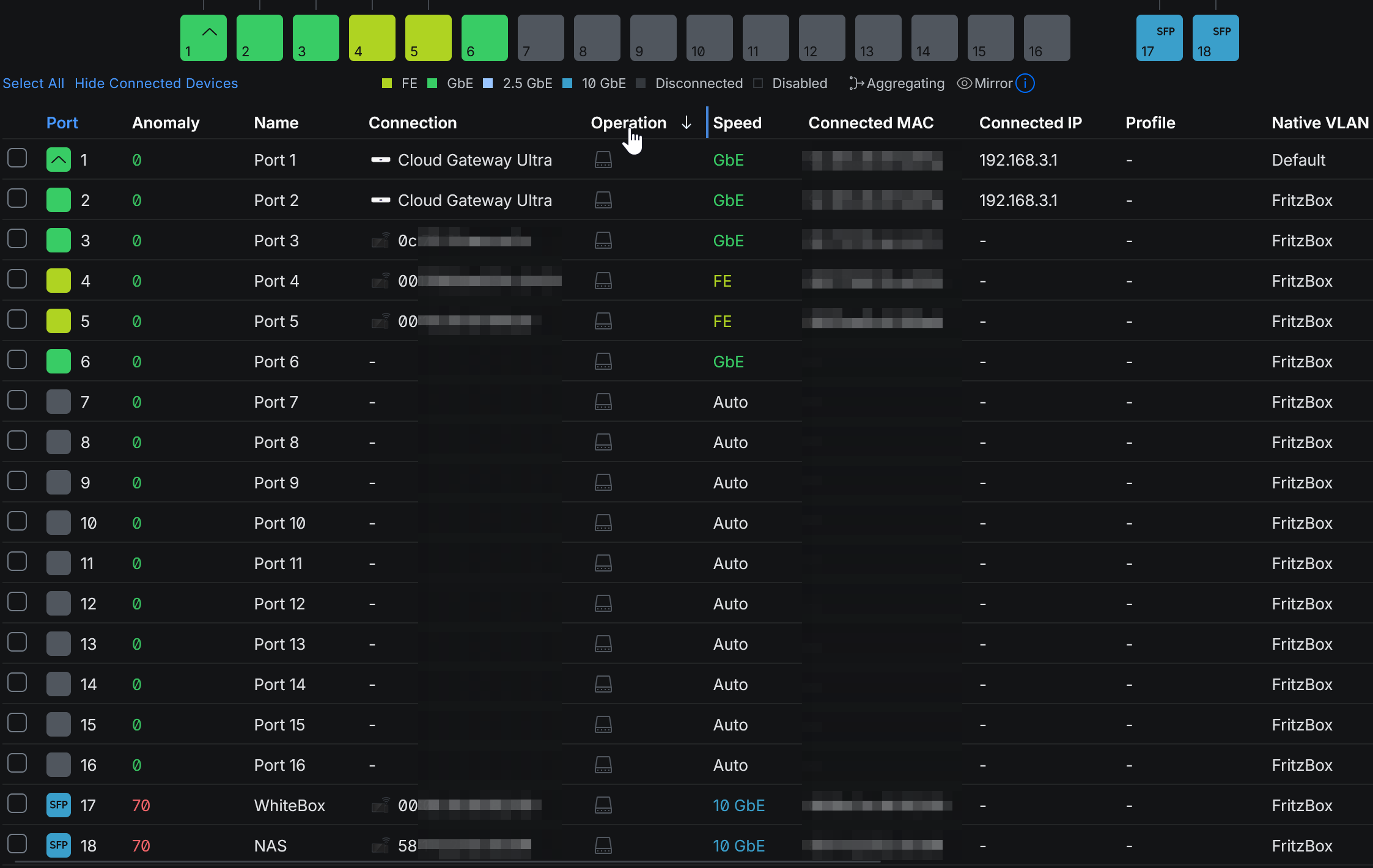
Task: Select SFP port 18 in port diagram
Action: [x=1215, y=39]
